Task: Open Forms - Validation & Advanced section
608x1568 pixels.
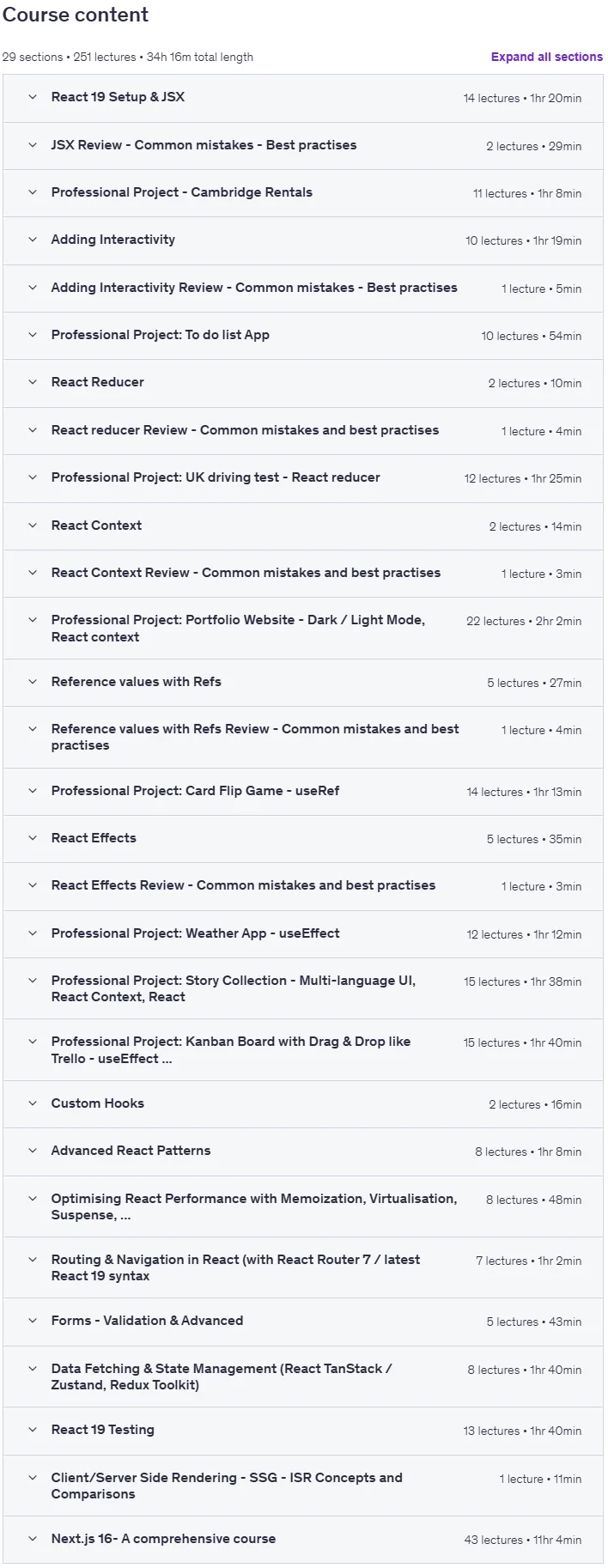Action: point(303,1322)
